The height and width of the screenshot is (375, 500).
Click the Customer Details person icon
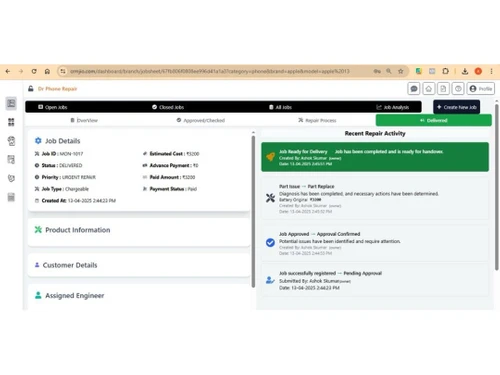37,265
